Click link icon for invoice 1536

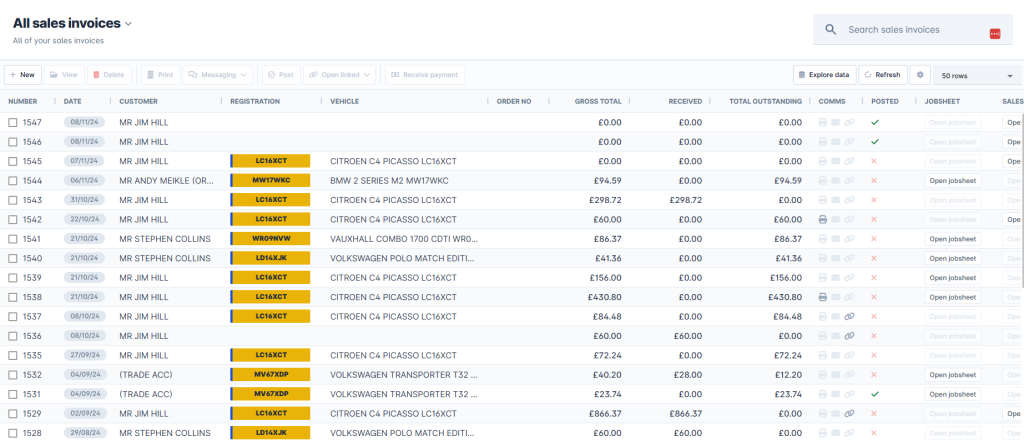[849, 336]
